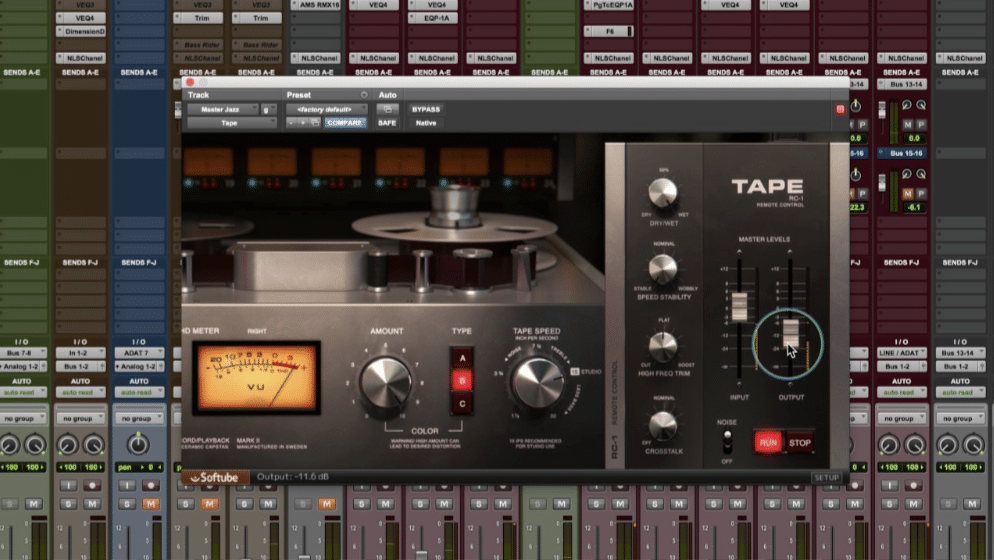This screenshot has height=560, width=994.
Task: Click the Native button
Action: 425,123
